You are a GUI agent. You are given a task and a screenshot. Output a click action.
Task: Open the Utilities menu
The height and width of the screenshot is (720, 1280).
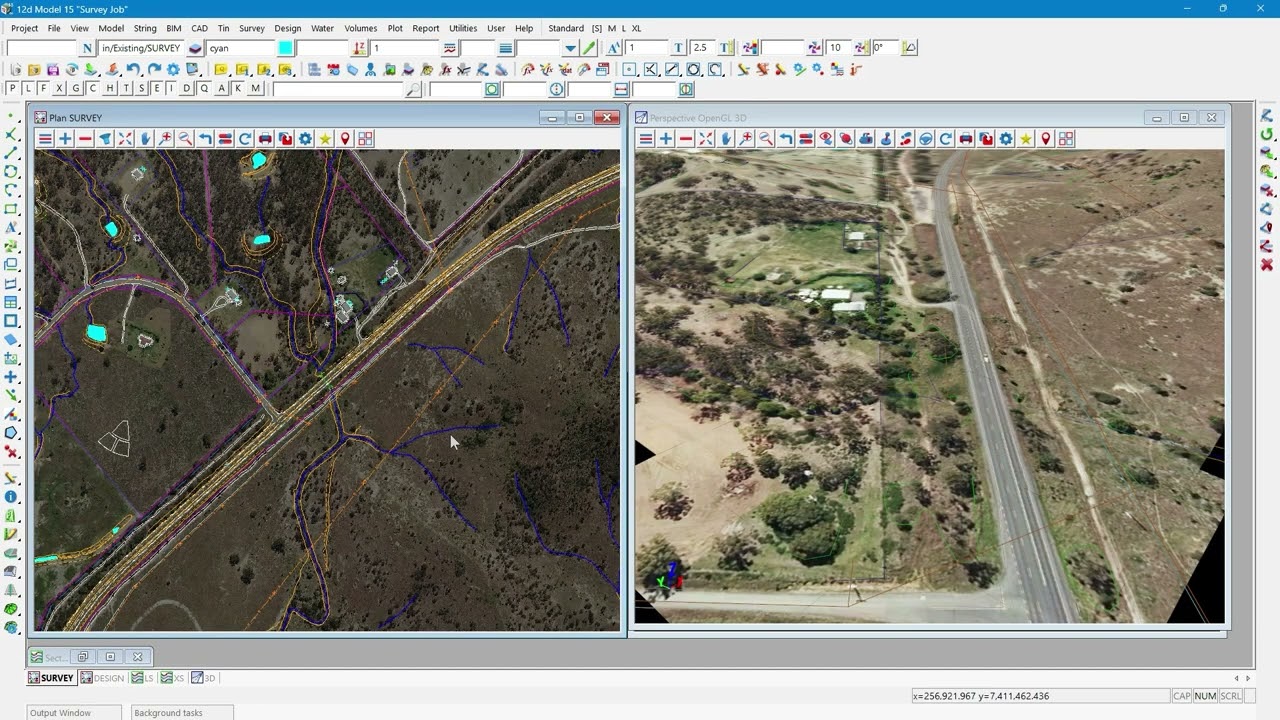click(463, 28)
